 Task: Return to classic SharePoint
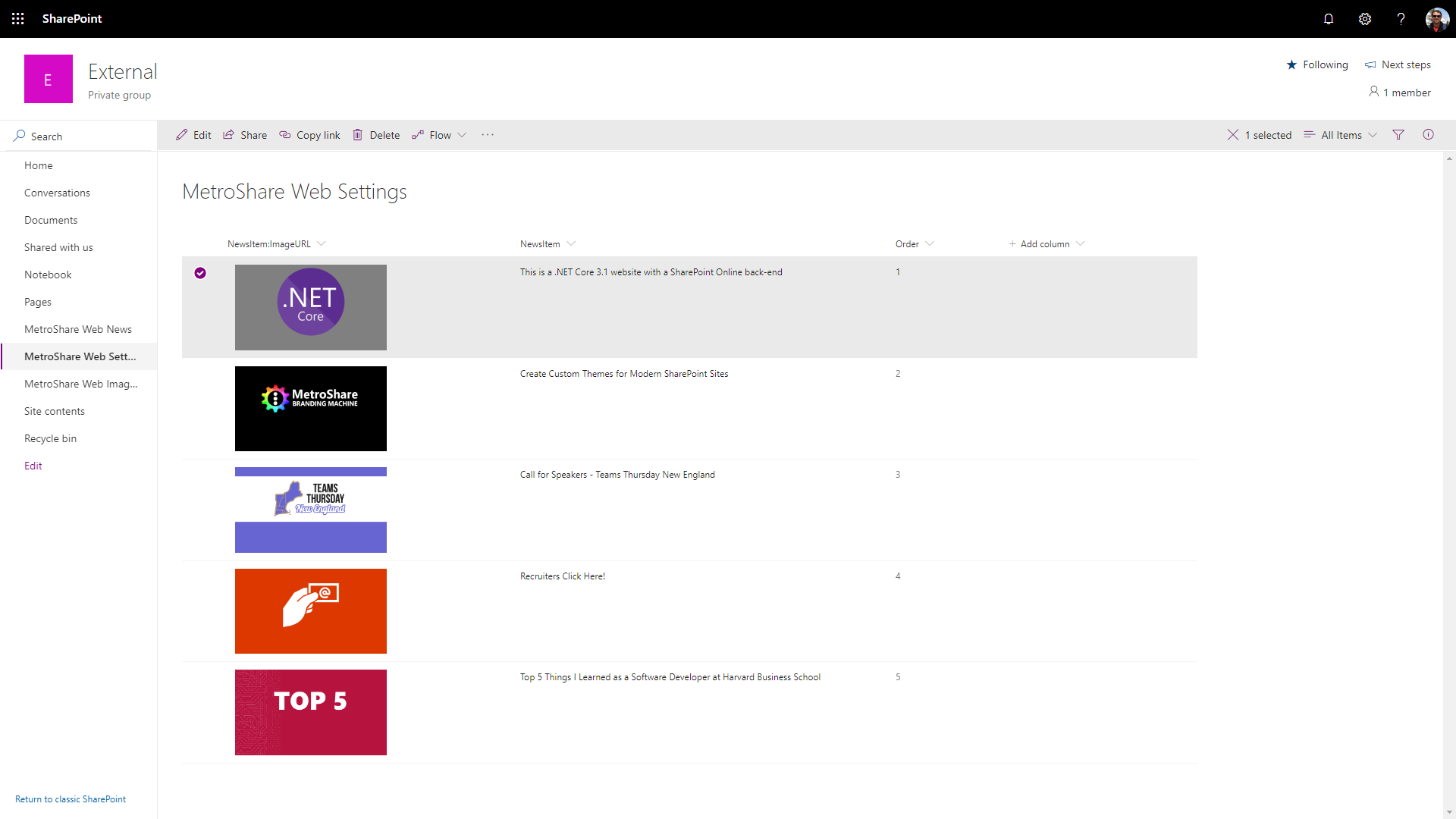(x=71, y=799)
